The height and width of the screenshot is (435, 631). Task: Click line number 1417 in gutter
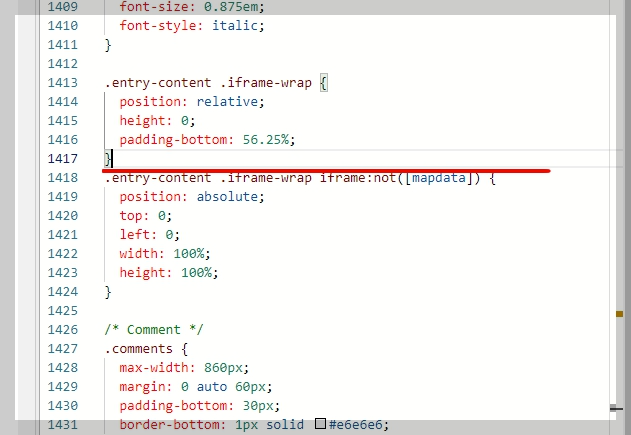click(63, 159)
